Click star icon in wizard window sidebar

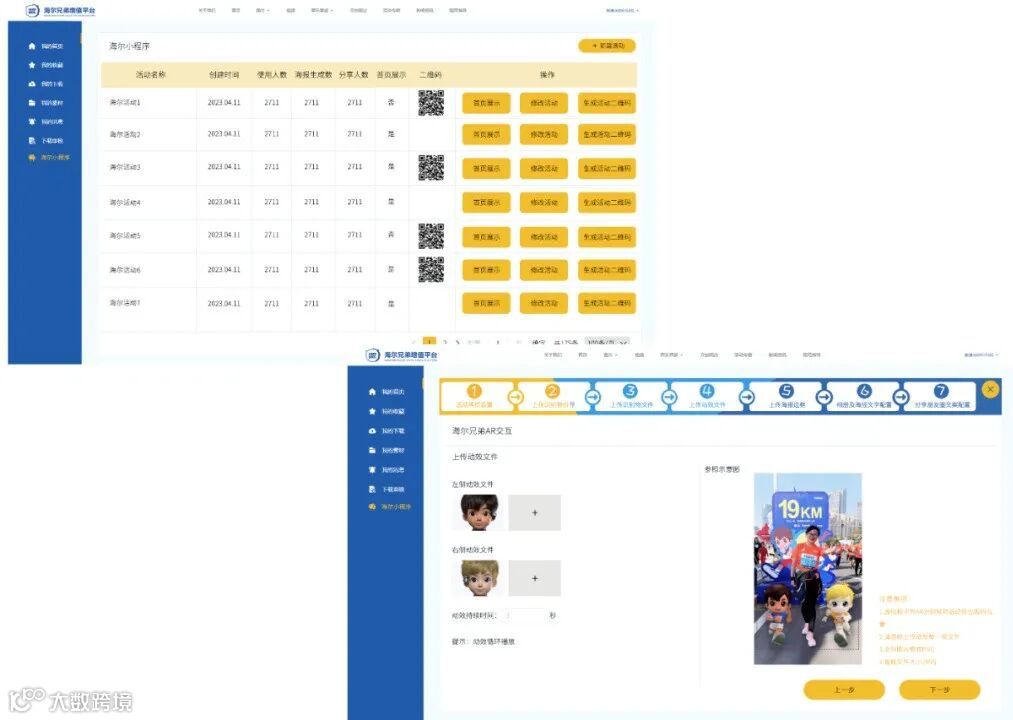372,411
